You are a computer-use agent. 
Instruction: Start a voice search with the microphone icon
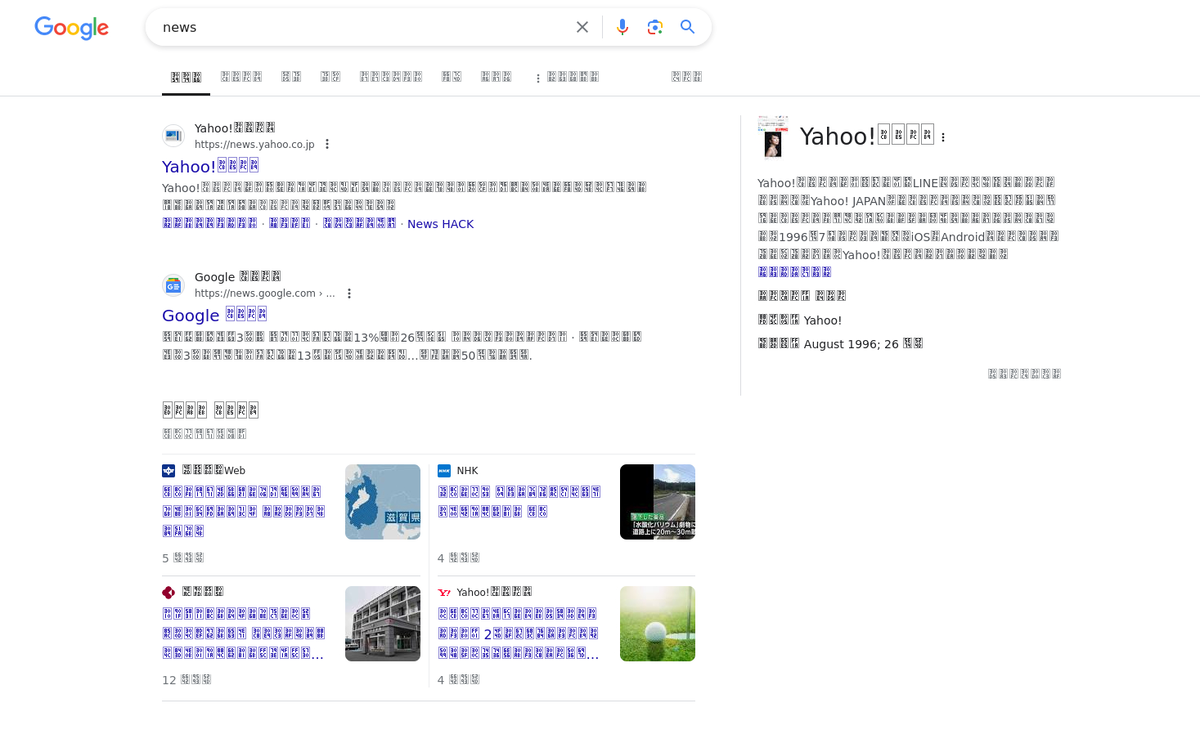pos(622,27)
